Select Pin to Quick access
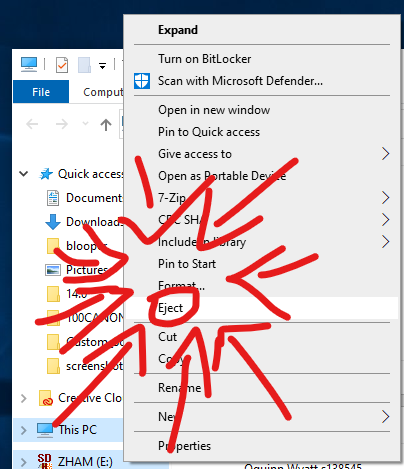Image resolution: width=404 pixels, height=469 pixels. point(209,132)
